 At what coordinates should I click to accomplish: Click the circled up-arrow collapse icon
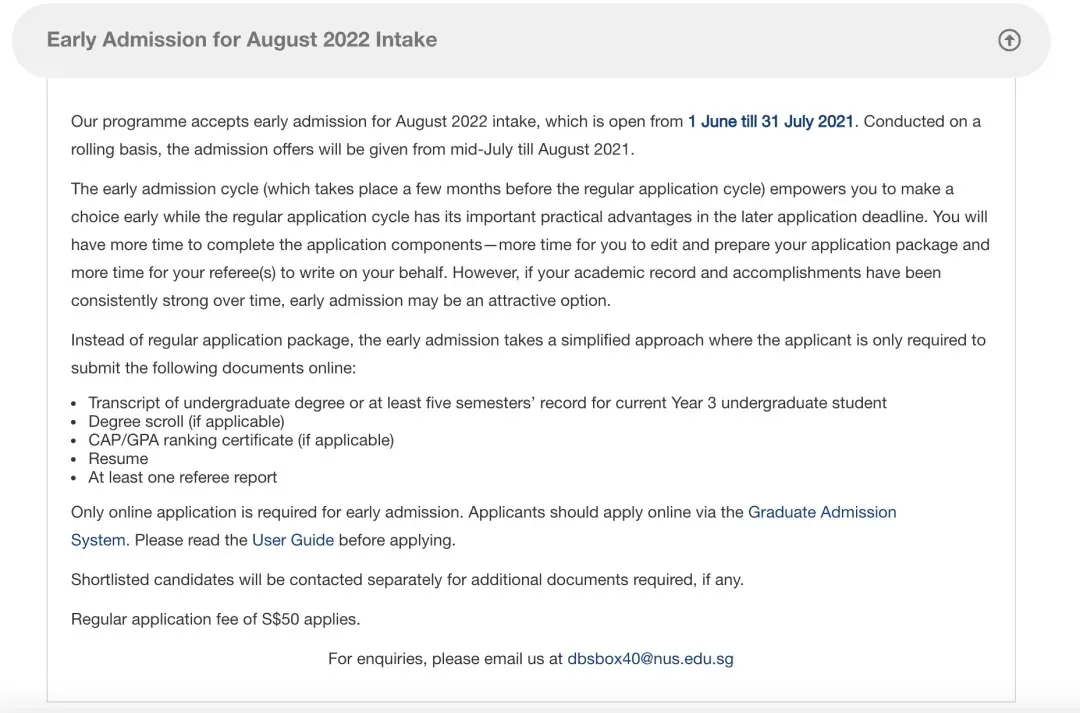click(1009, 40)
